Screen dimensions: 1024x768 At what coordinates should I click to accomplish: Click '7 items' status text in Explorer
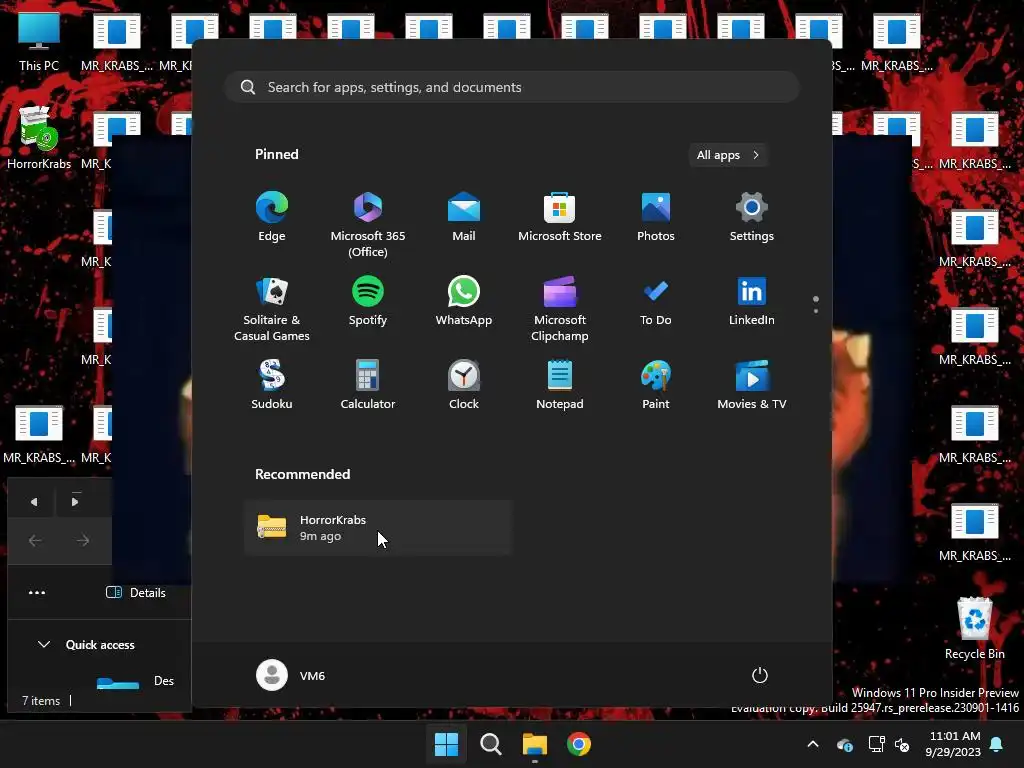tap(40, 701)
